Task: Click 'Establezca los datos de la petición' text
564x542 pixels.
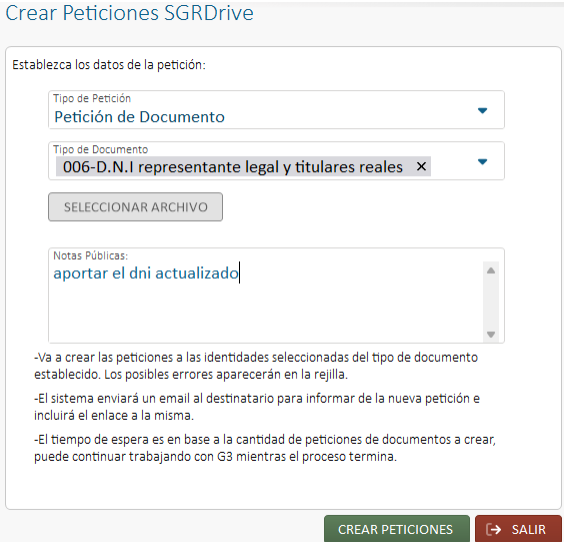Action: 109,65
